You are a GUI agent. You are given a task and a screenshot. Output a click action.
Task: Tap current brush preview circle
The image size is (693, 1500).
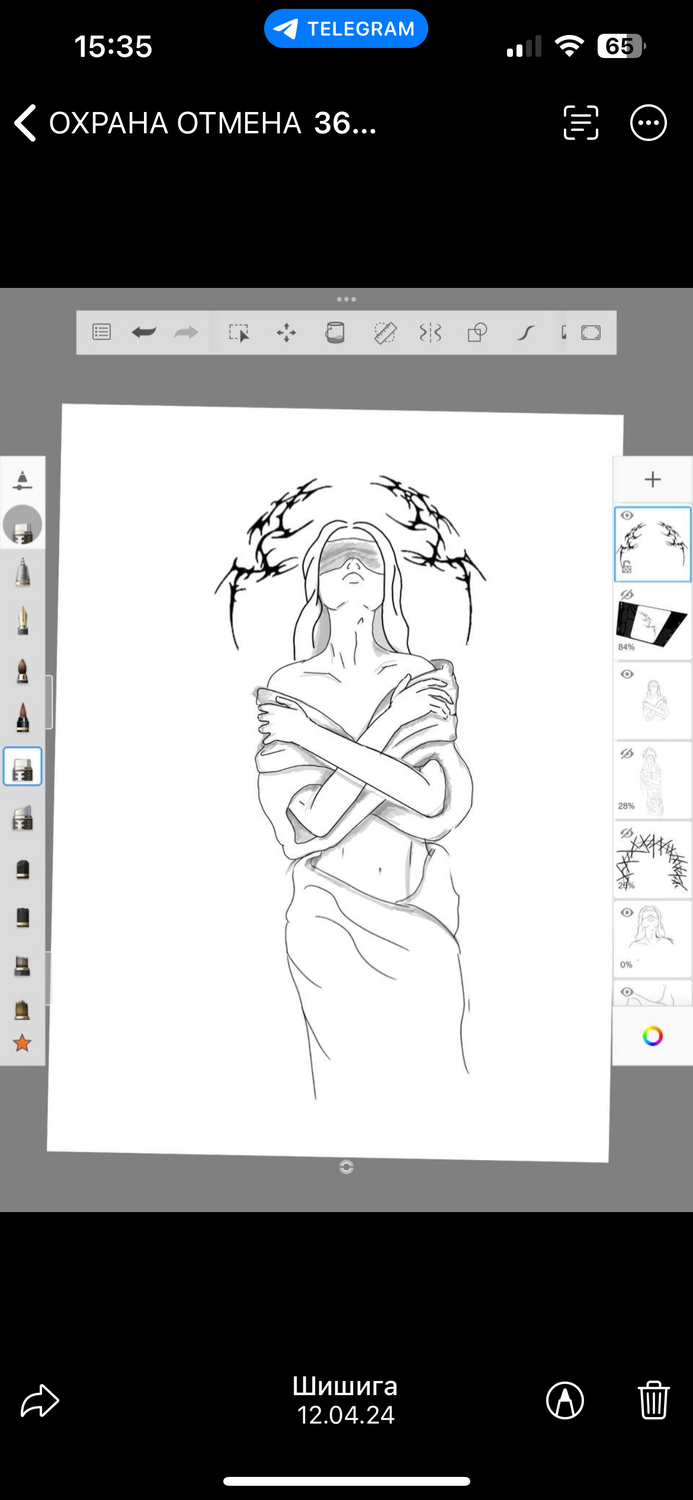point(22,525)
